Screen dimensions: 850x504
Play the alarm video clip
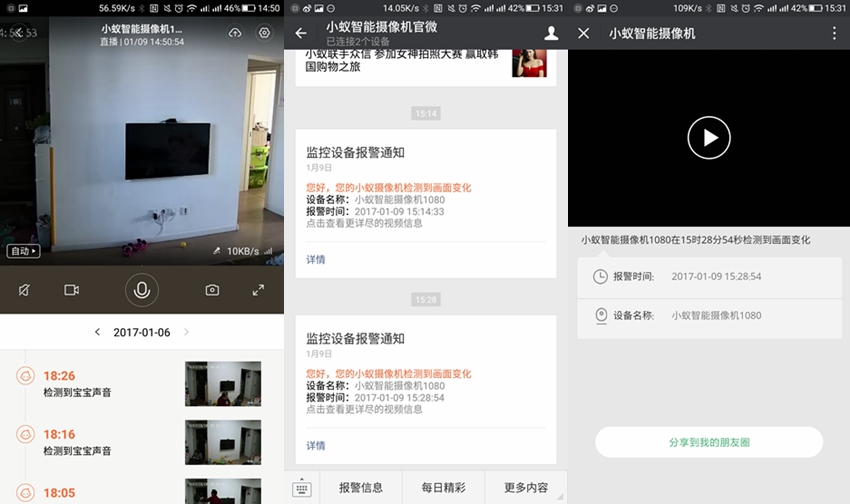point(709,138)
